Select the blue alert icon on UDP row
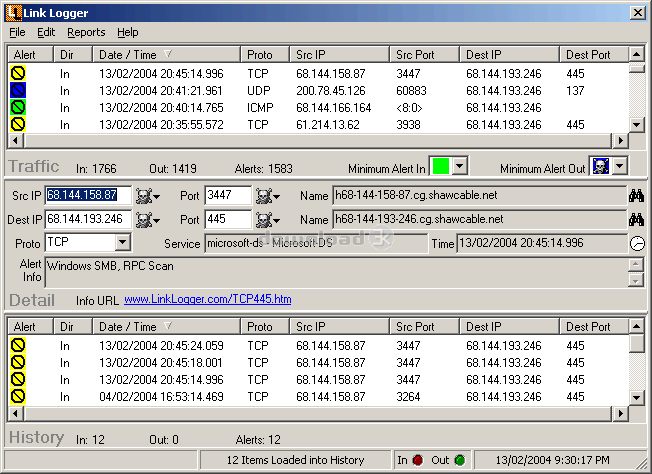Viewport: 652px width, 474px height. tap(18, 90)
